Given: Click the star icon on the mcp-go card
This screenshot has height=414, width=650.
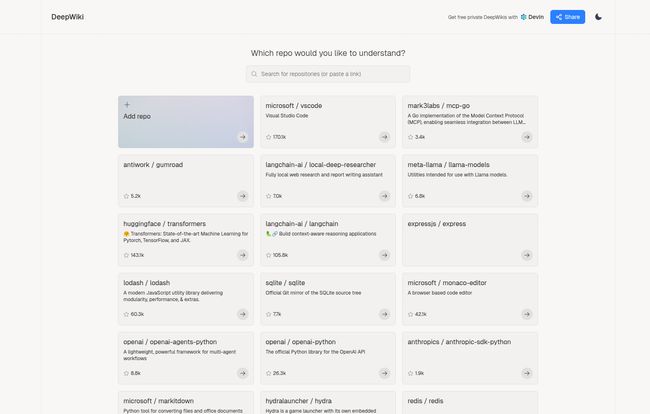Looking at the screenshot, I should pyautogui.click(x=410, y=137).
